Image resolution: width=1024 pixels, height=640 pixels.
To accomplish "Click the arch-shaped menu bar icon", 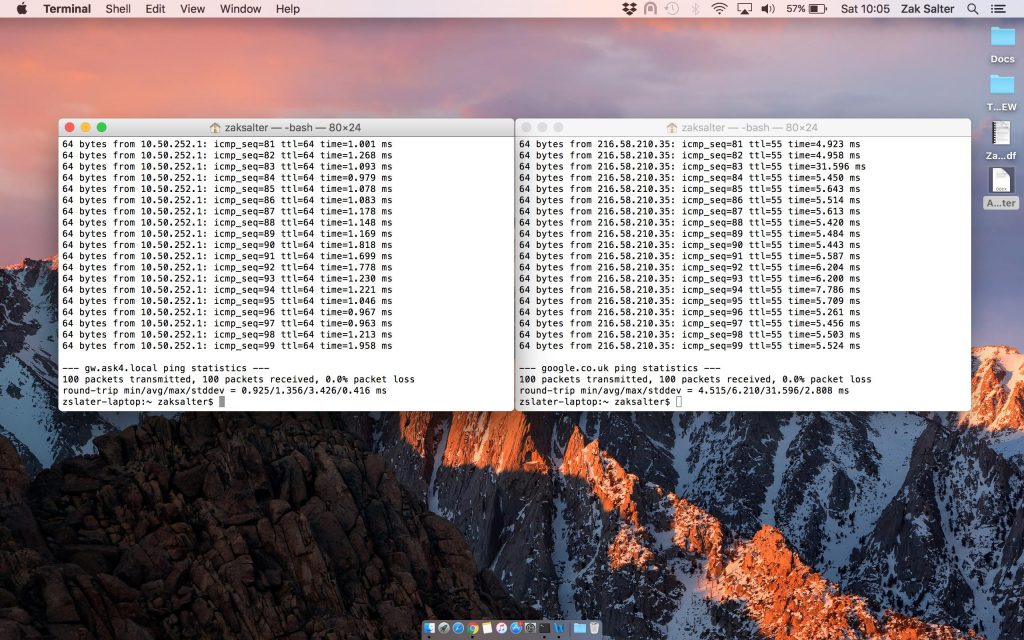I will pyautogui.click(x=650, y=8).
